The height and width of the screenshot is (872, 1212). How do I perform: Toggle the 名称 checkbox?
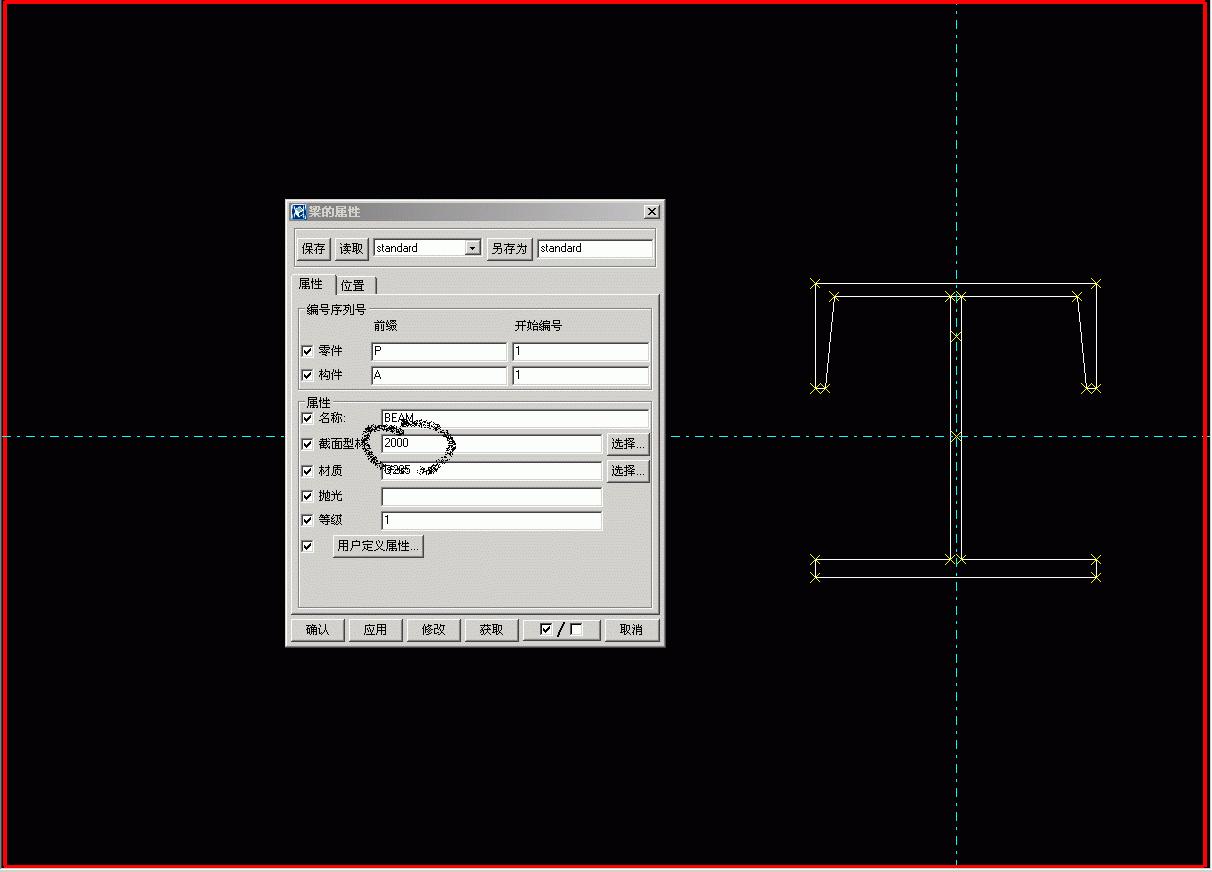[307, 418]
